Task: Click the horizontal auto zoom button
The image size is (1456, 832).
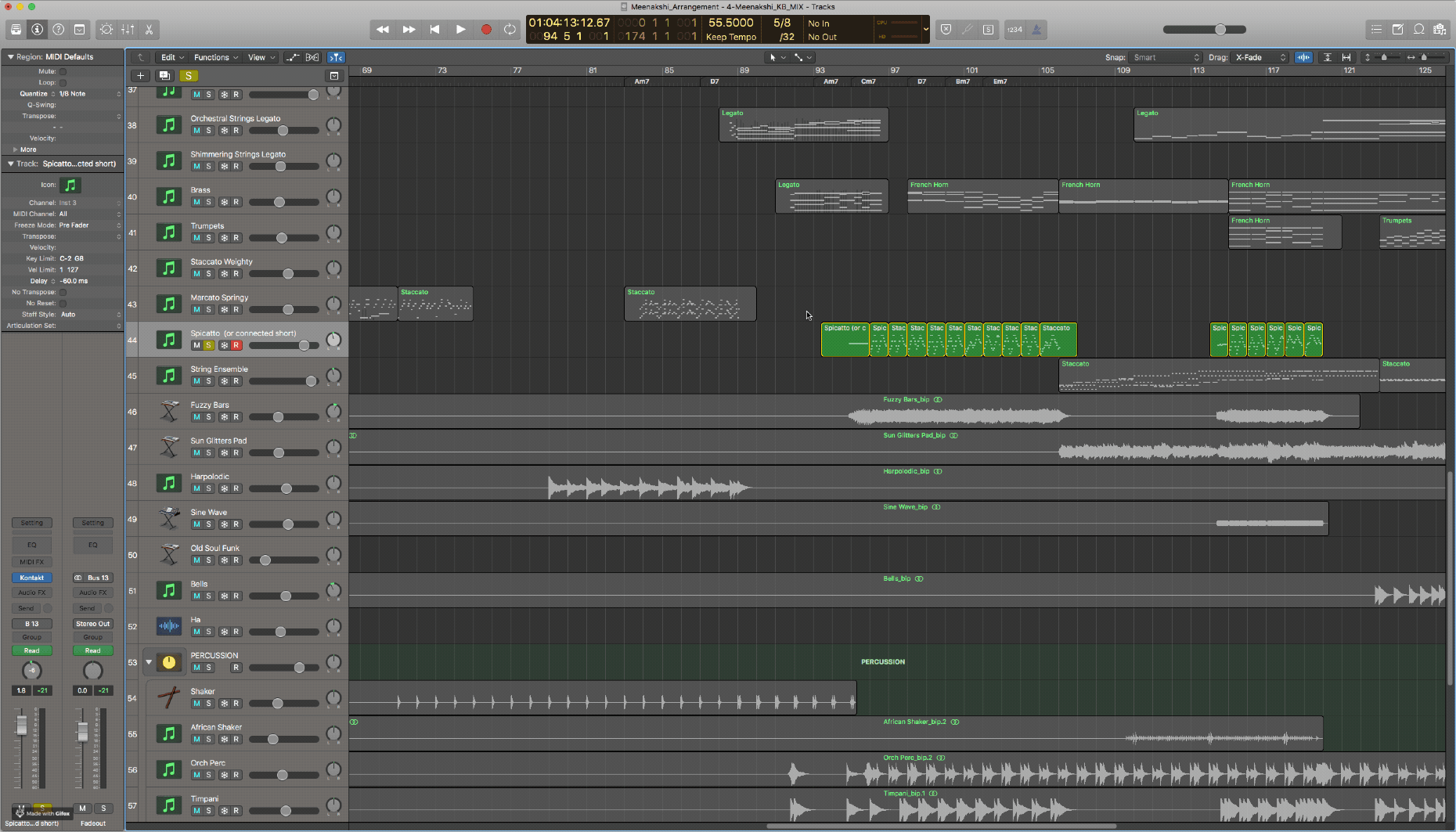Action: click(x=1346, y=57)
